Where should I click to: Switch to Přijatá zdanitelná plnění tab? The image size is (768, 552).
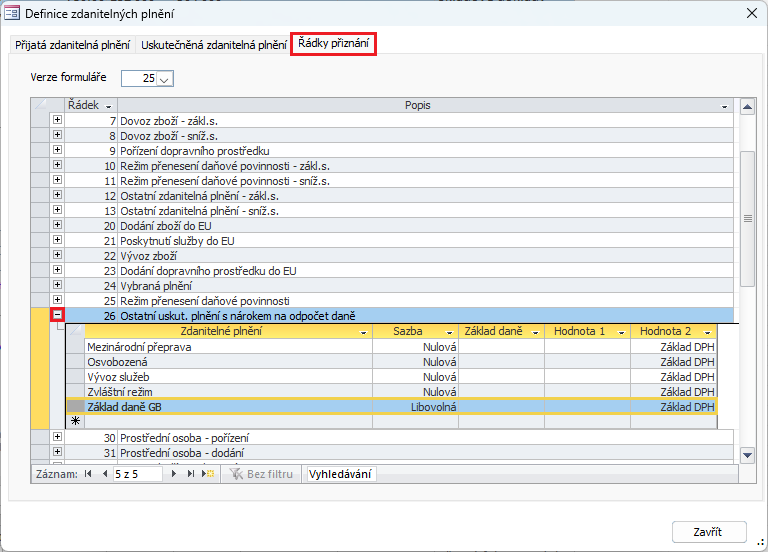[x=72, y=45]
